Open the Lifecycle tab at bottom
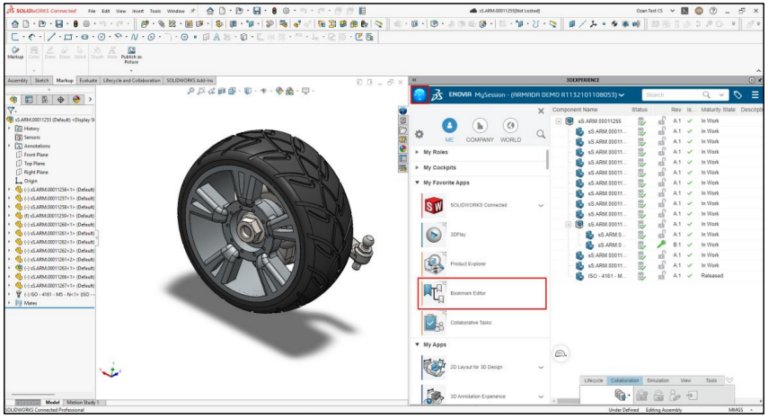Image resolution: width=768 pixels, height=419 pixels. click(x=593, y=380)
